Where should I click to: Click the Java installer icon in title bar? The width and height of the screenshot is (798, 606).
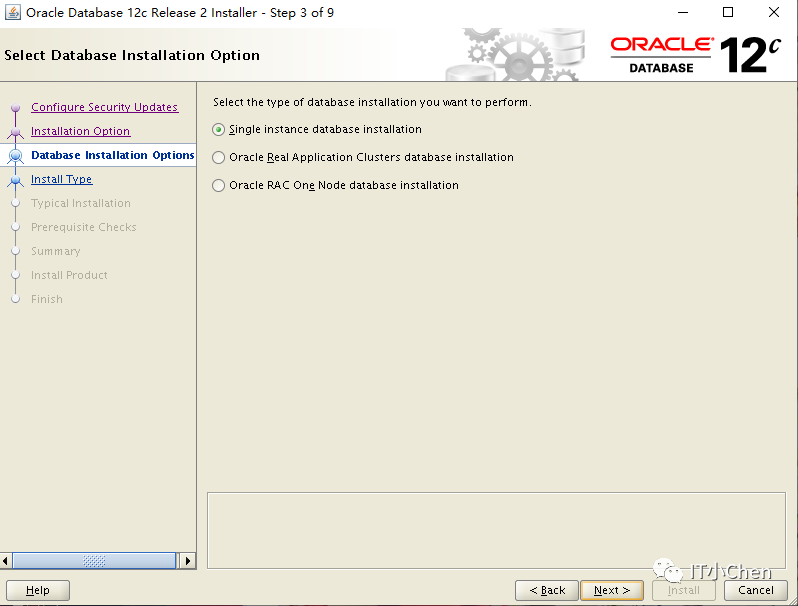[x=13, y=12]
